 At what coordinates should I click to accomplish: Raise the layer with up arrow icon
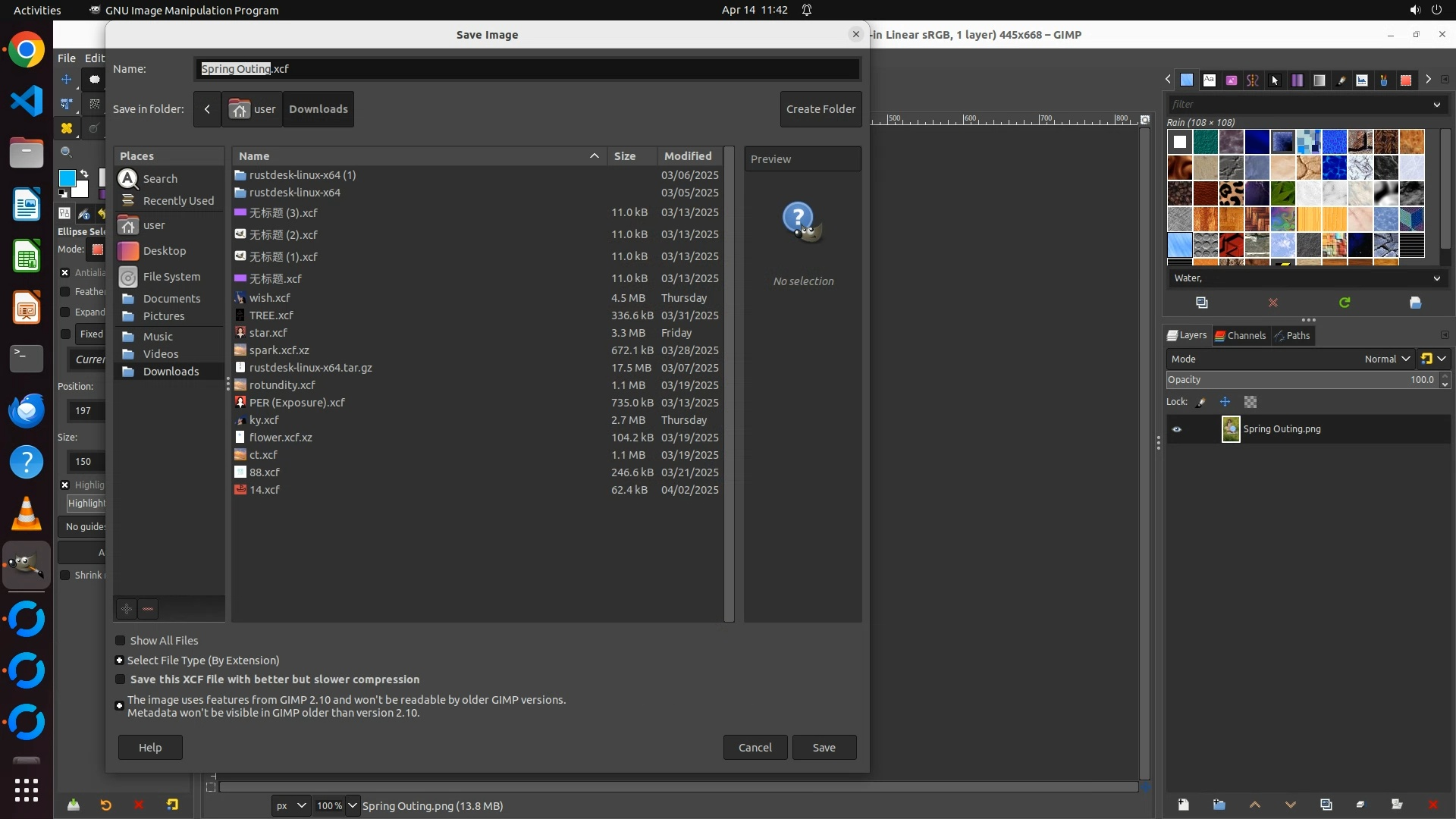coord(1254,805)
